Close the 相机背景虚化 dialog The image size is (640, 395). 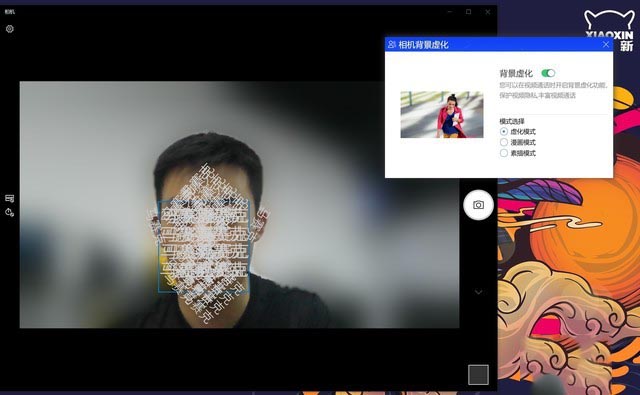pyautogui.click(x=606, y=44)
